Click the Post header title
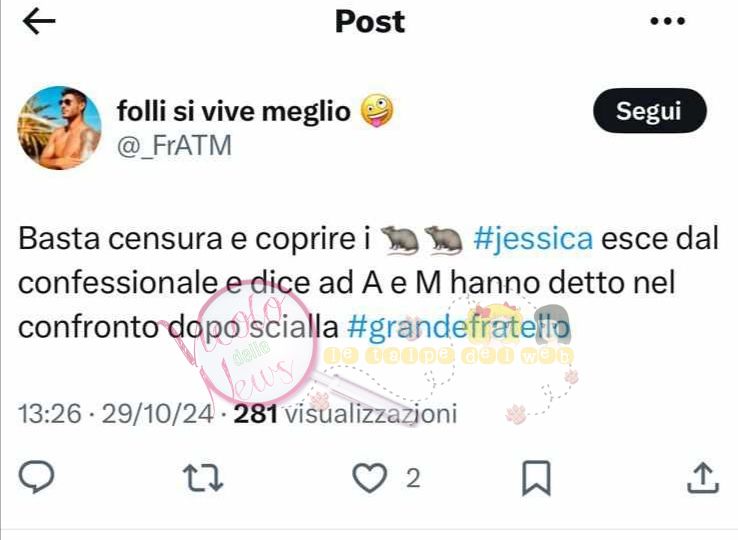 point(370,22)
